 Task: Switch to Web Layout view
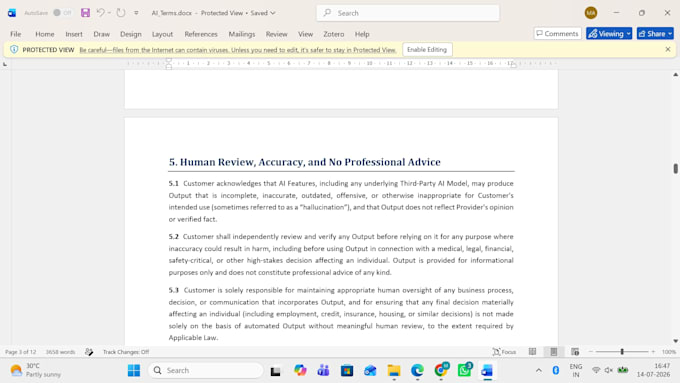[x=575, y=352]
